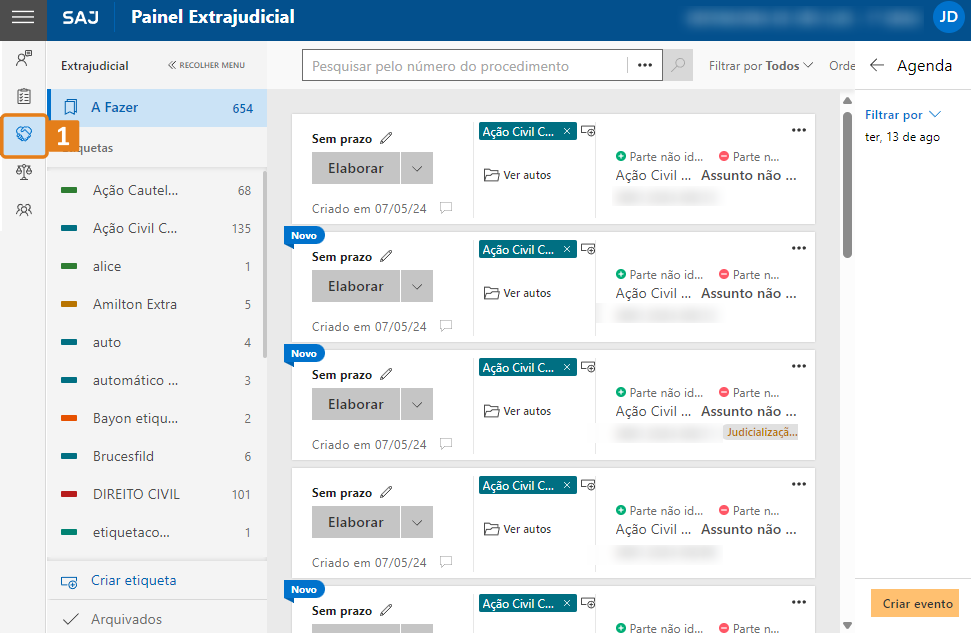The image size is (971, 633).
Task: Click the Criar etiqueta tag-plus icon
Action: (69, 582)
